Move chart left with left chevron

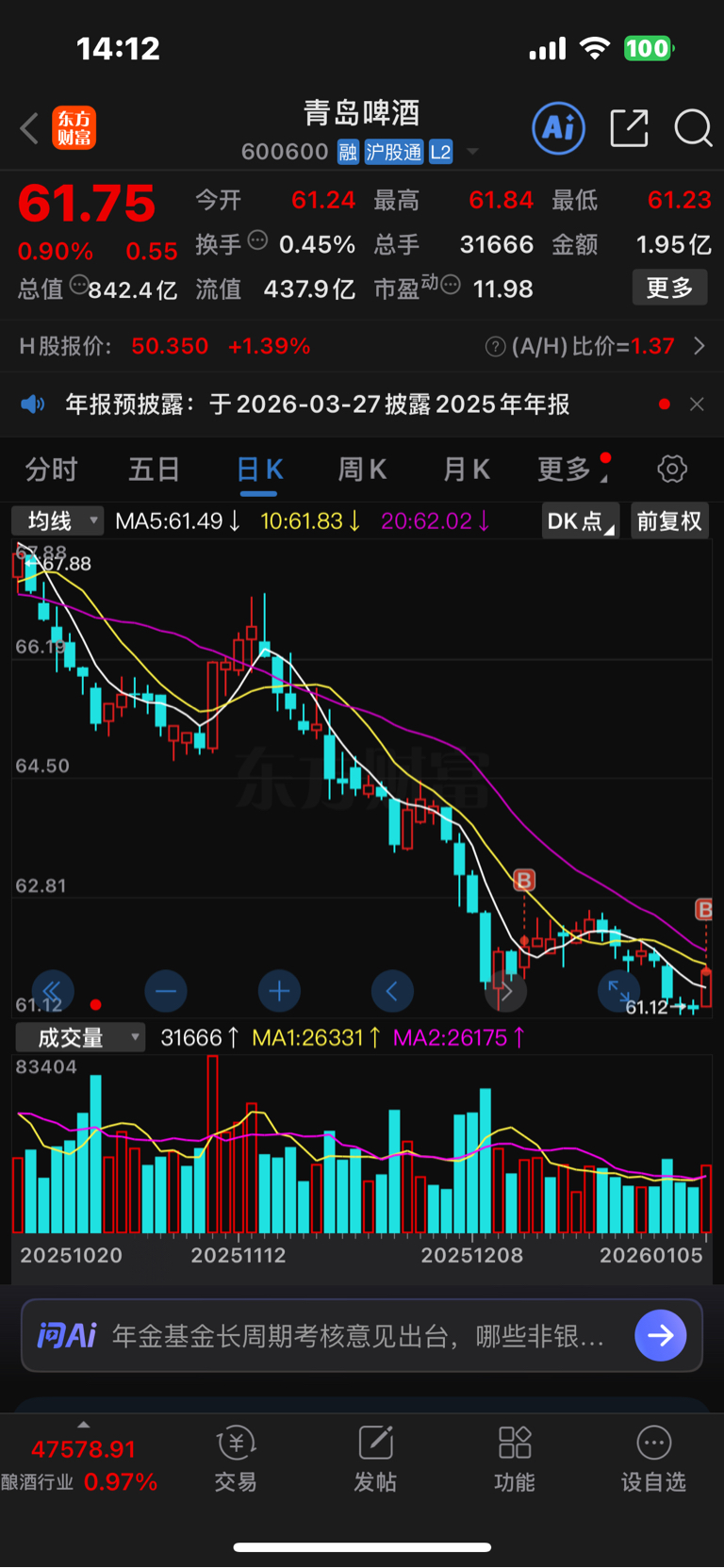(392, 991)
